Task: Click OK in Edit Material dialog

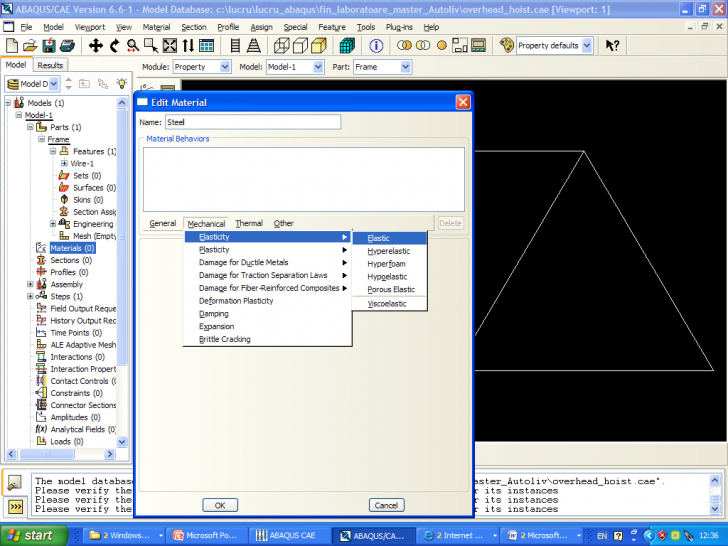Action: (220, 505)
